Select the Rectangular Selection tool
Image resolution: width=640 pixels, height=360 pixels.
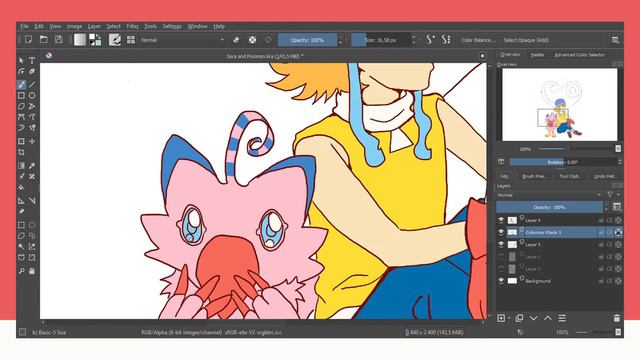click(21, 225)
